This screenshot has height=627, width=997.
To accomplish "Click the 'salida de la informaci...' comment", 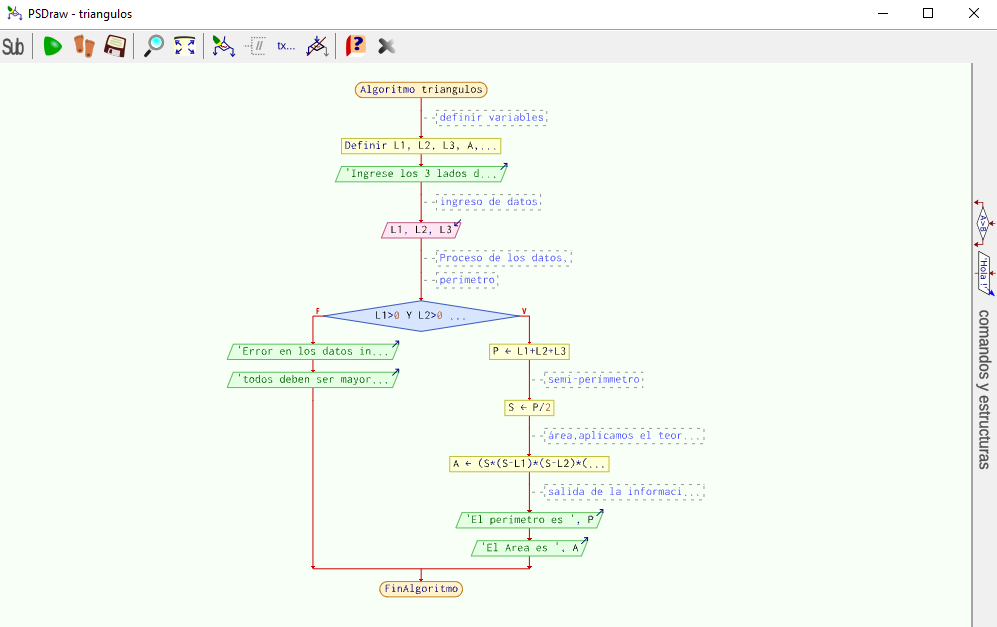I will 624,492.
